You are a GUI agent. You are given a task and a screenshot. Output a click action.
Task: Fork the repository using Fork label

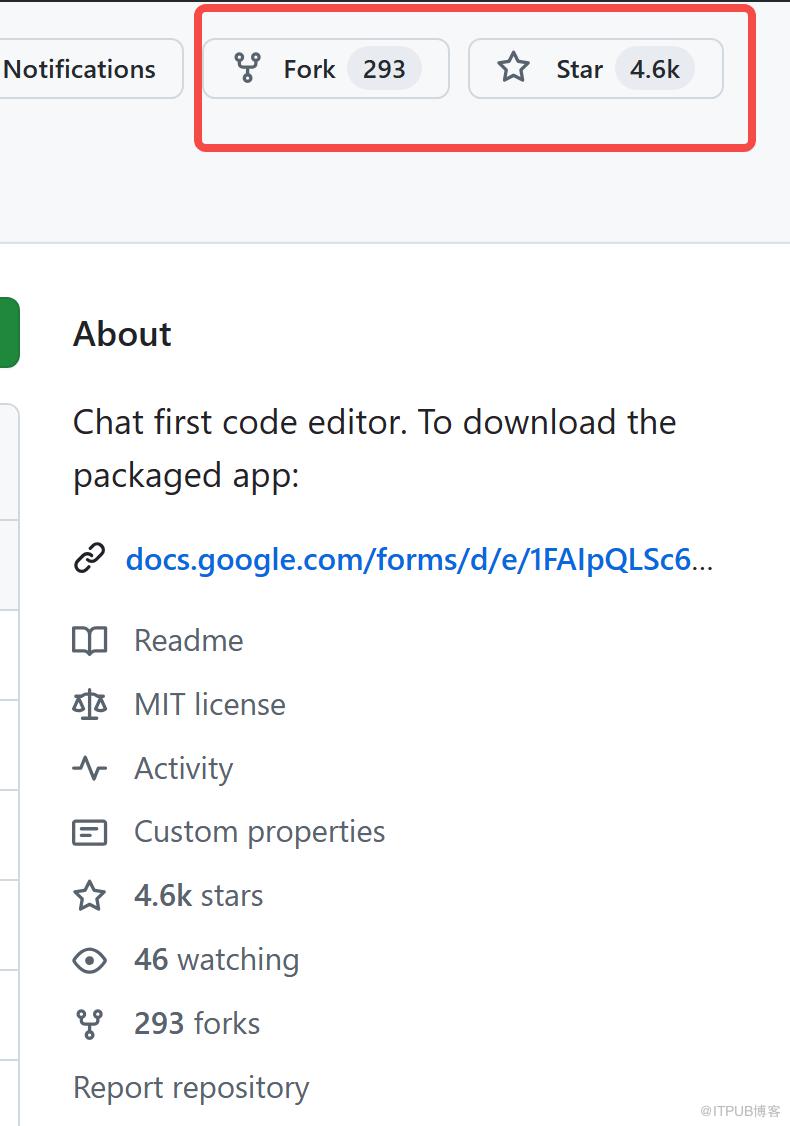tap(309, 69)
